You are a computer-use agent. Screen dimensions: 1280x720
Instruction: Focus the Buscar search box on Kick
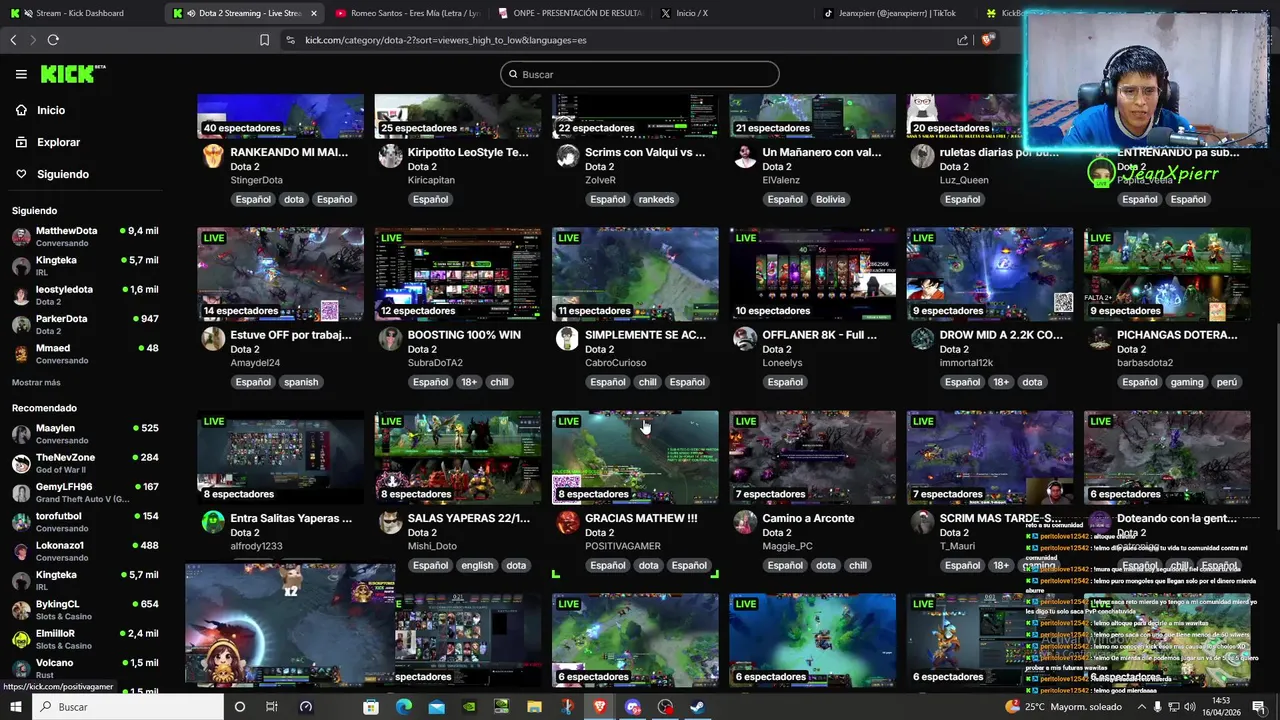point(640,74)
